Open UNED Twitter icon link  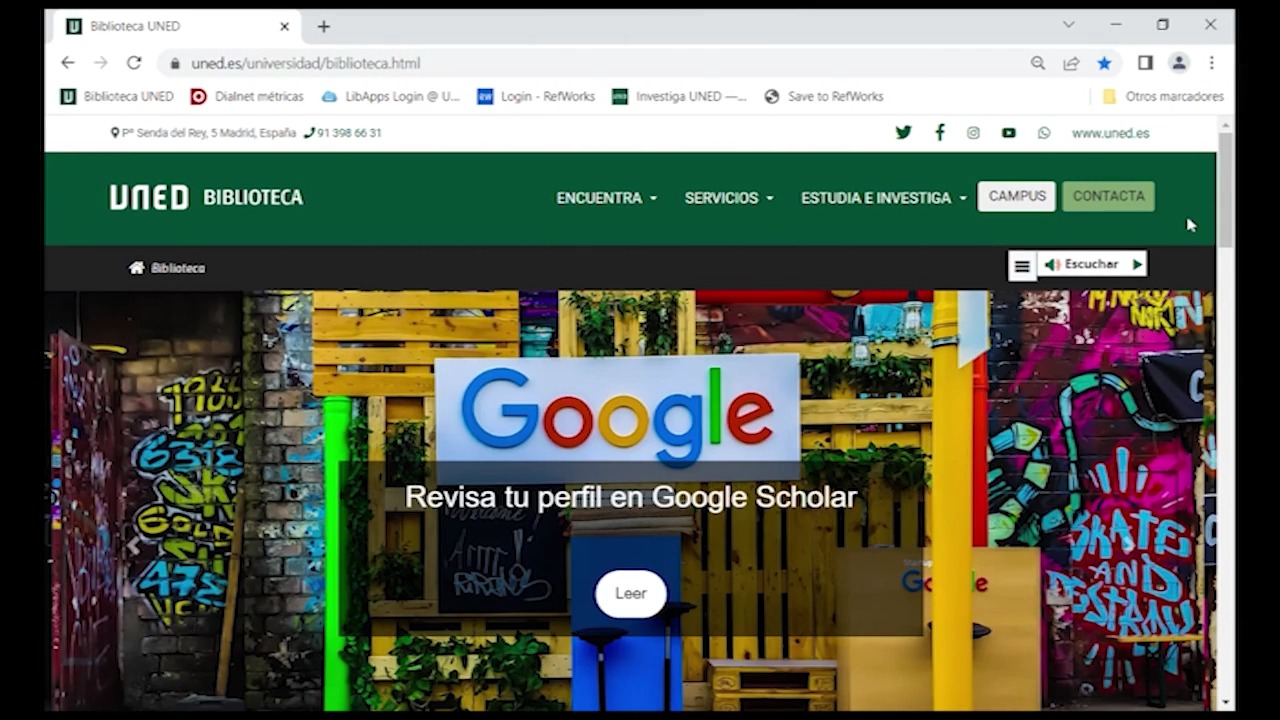click(x=903, y=132)
